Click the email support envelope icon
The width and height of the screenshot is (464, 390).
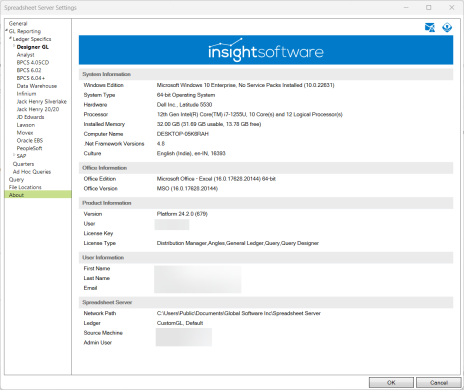point(430,27)
